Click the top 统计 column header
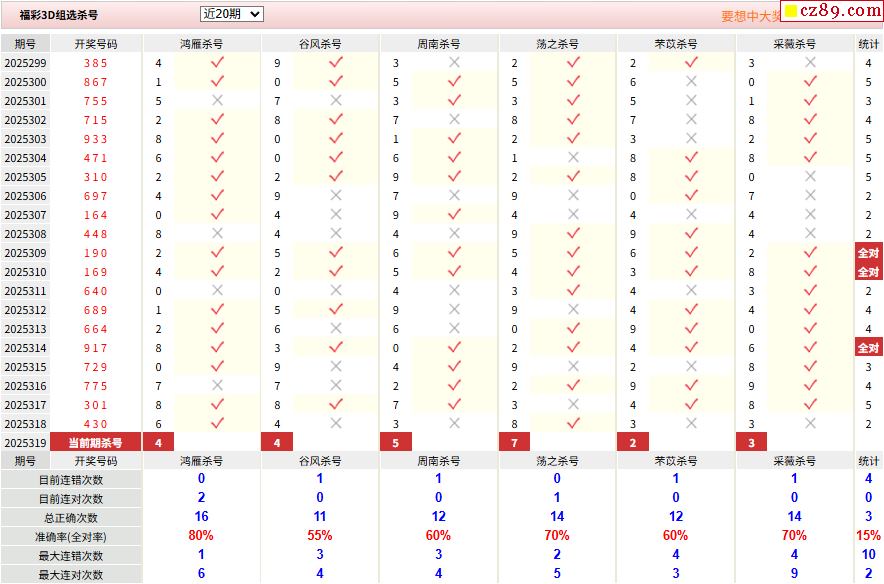 (x=869, y=44)
